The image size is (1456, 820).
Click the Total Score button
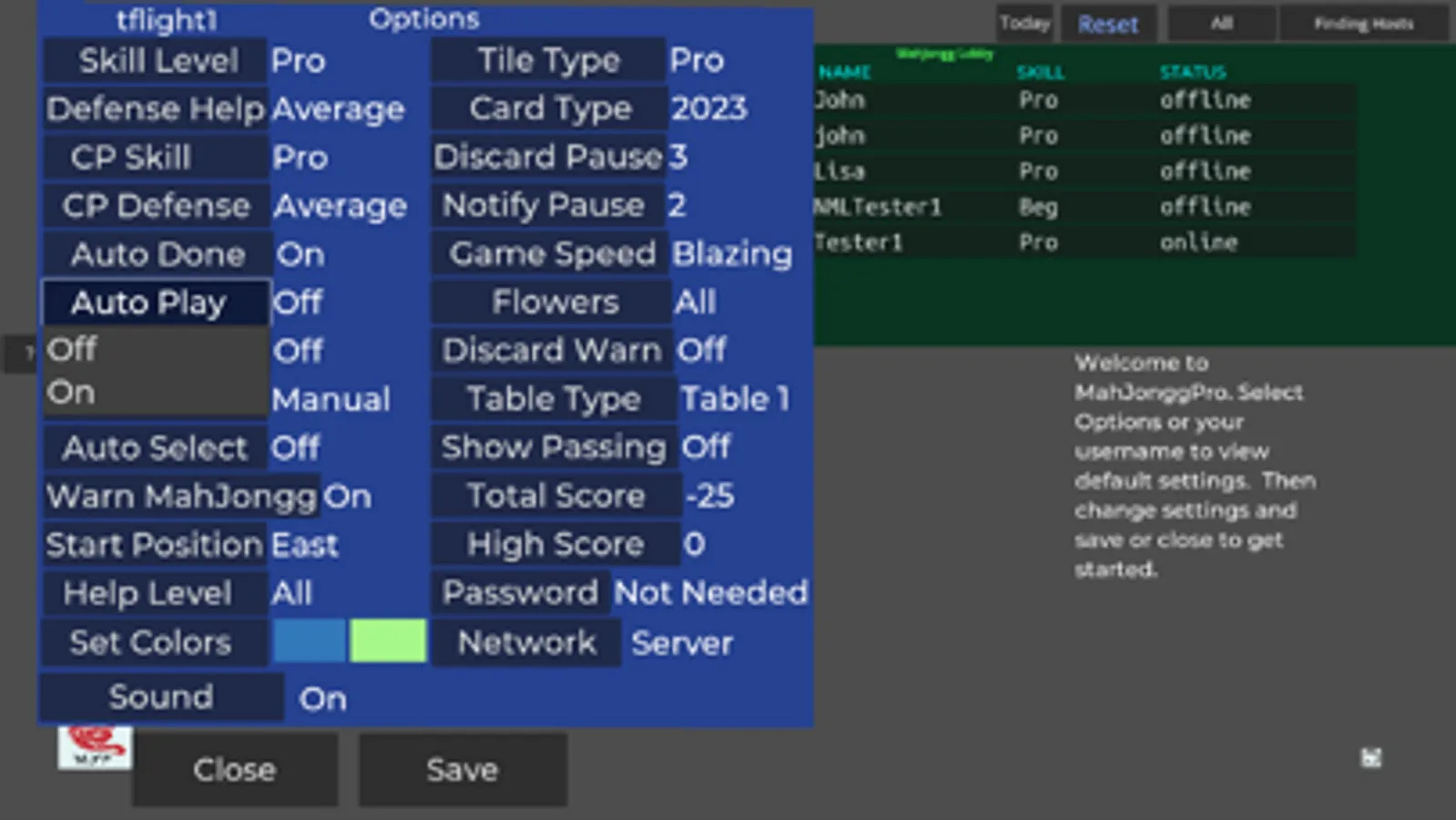[x=555, y=495]
